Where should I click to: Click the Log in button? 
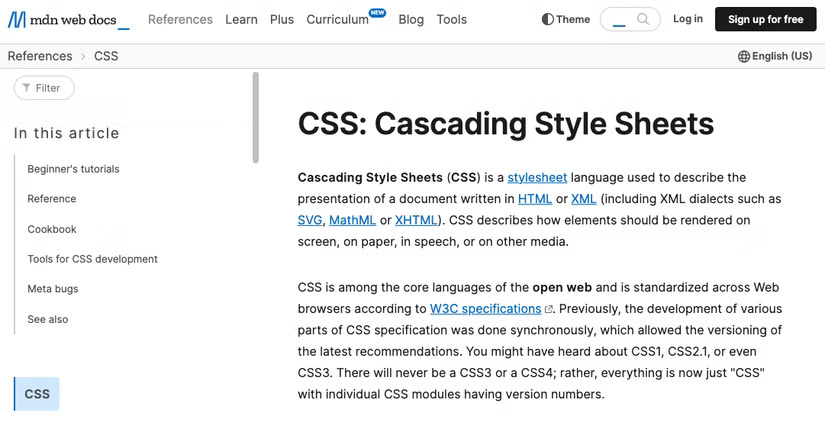[688, 19]
